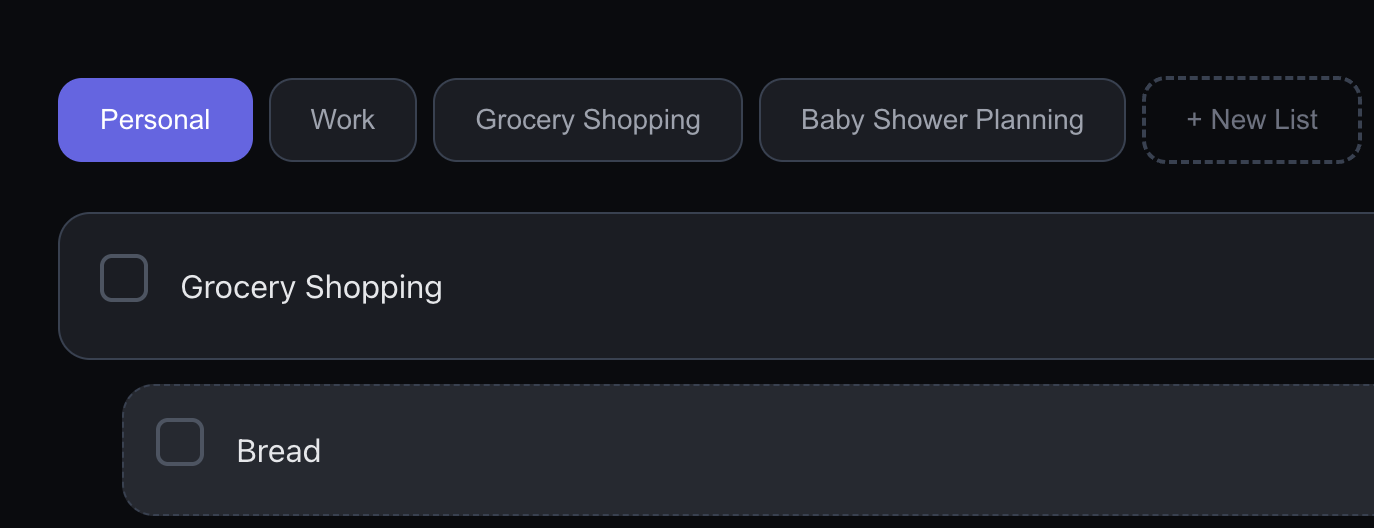Show the Grocery Shopping list from tabs
1374x528 pixels.
pyautogui.click(x=587, y=120)
